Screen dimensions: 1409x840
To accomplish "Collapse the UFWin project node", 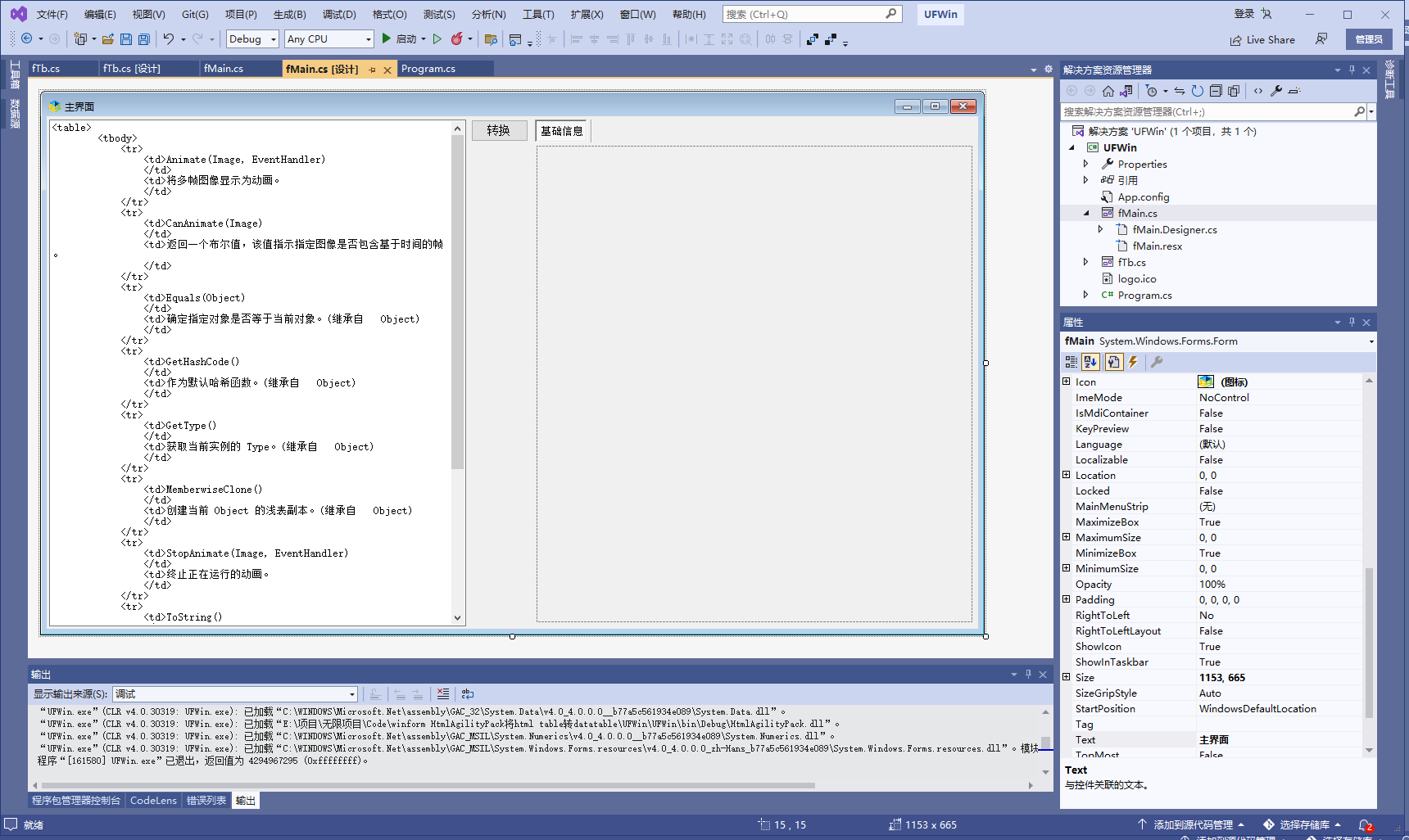I will (x=1072, y=147).
